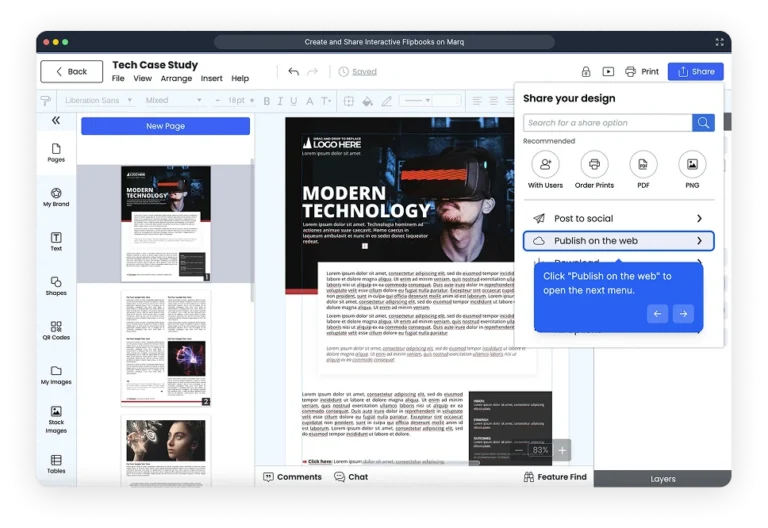Increase font size with plus

coord(252,100)
